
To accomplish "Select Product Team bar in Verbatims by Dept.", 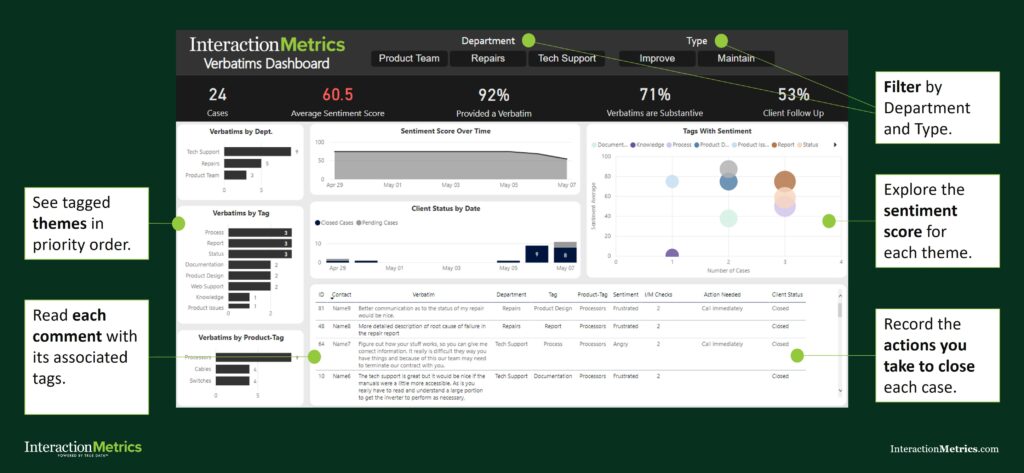I will (235, 175).
